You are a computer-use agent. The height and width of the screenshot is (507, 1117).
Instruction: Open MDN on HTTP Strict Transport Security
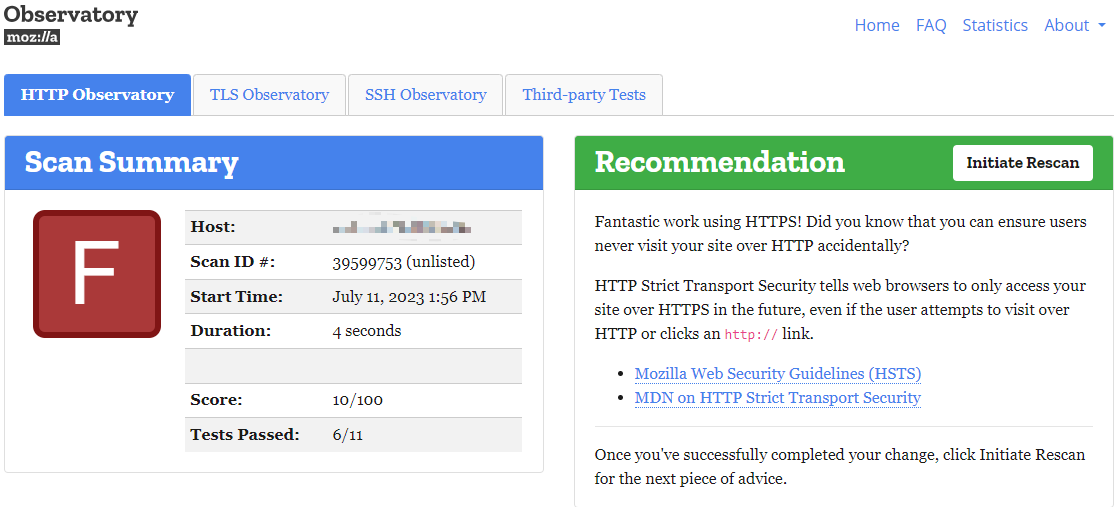[778, 398]
